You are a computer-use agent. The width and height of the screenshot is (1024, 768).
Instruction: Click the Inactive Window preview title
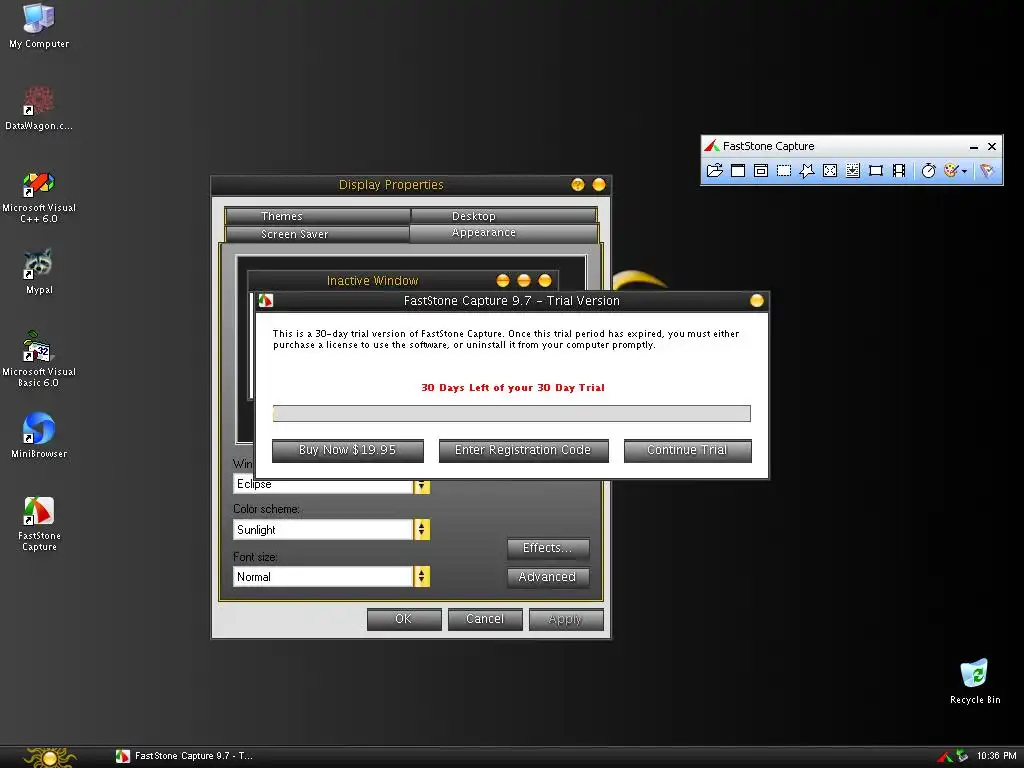tap(372, 281)
